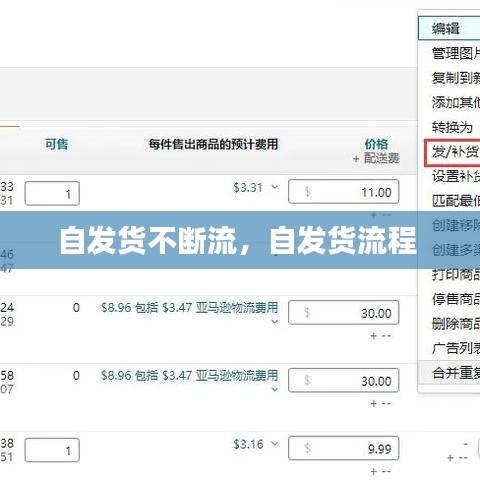Screen dimensions: 480x480
Task: Choose 转换为 menu entry
Action: point(452,127)
